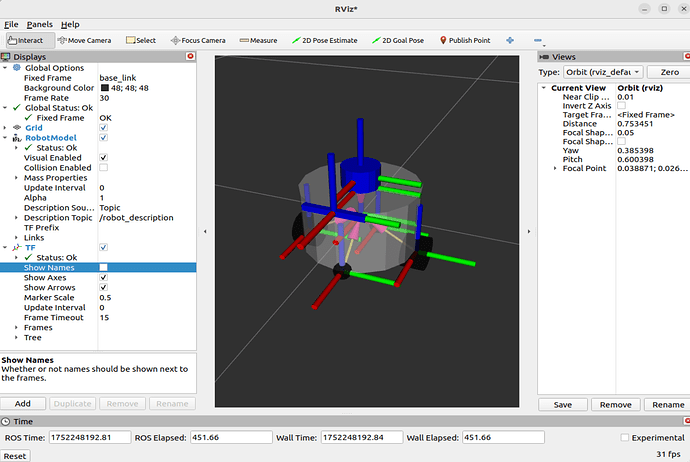Screen dimensions: 690x462
Task: Enable the Show Names checkbox
Action: tap(103, 268)
